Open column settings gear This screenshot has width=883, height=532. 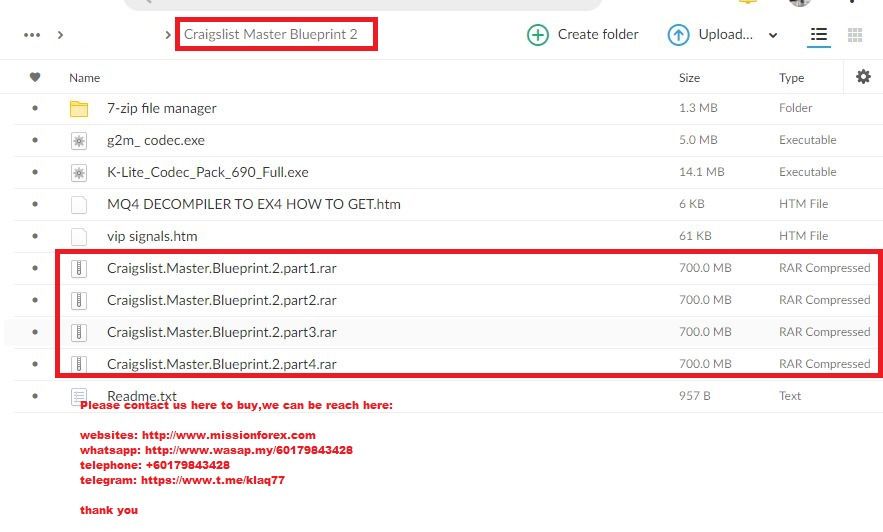tap(863, 77)
